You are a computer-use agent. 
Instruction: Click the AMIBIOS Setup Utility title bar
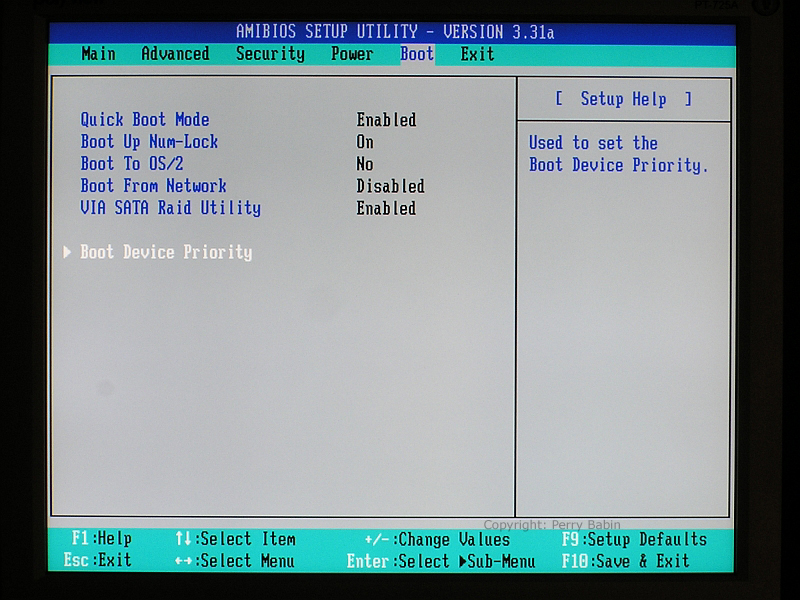(394, 32)
